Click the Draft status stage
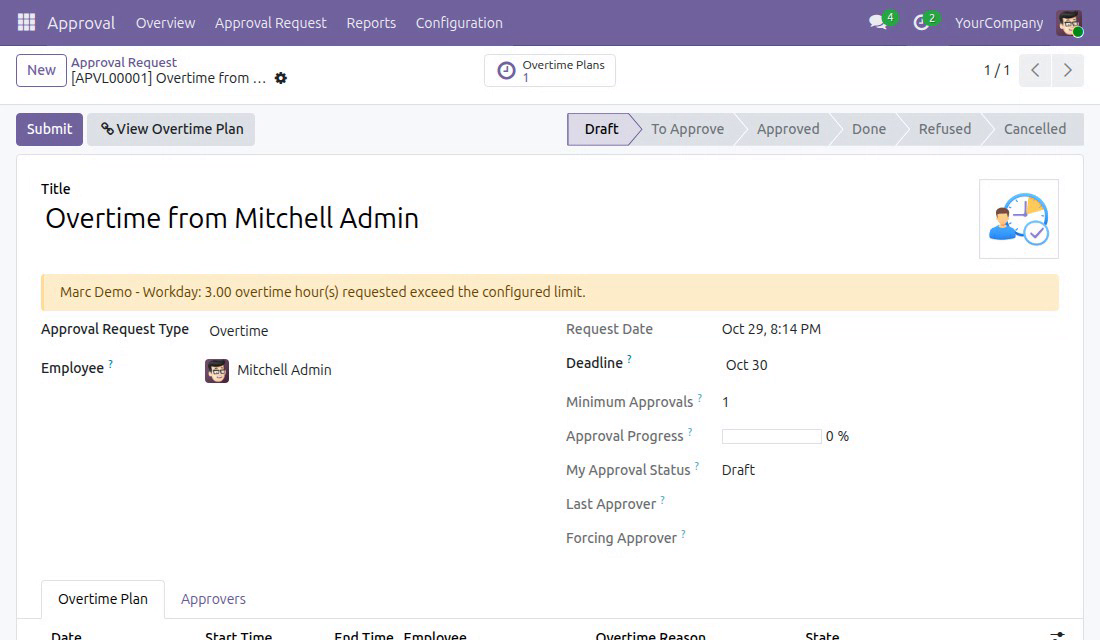This screenshot has width=1100, height=640. coord(601,129)
